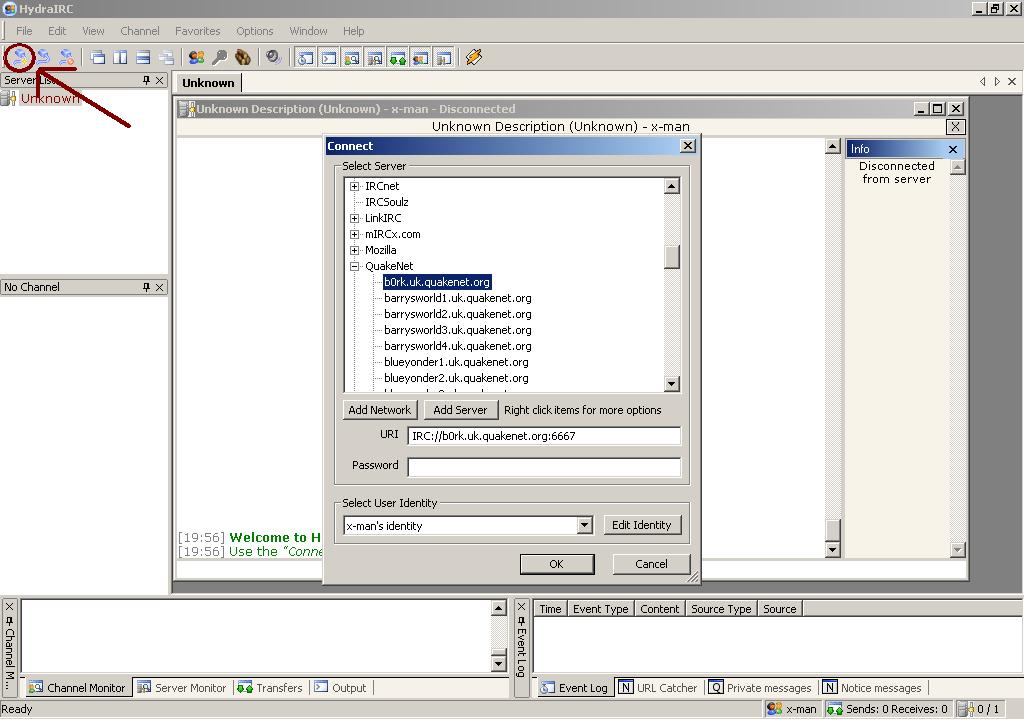
Task: Open the Options menu
Action: point(255,31)
